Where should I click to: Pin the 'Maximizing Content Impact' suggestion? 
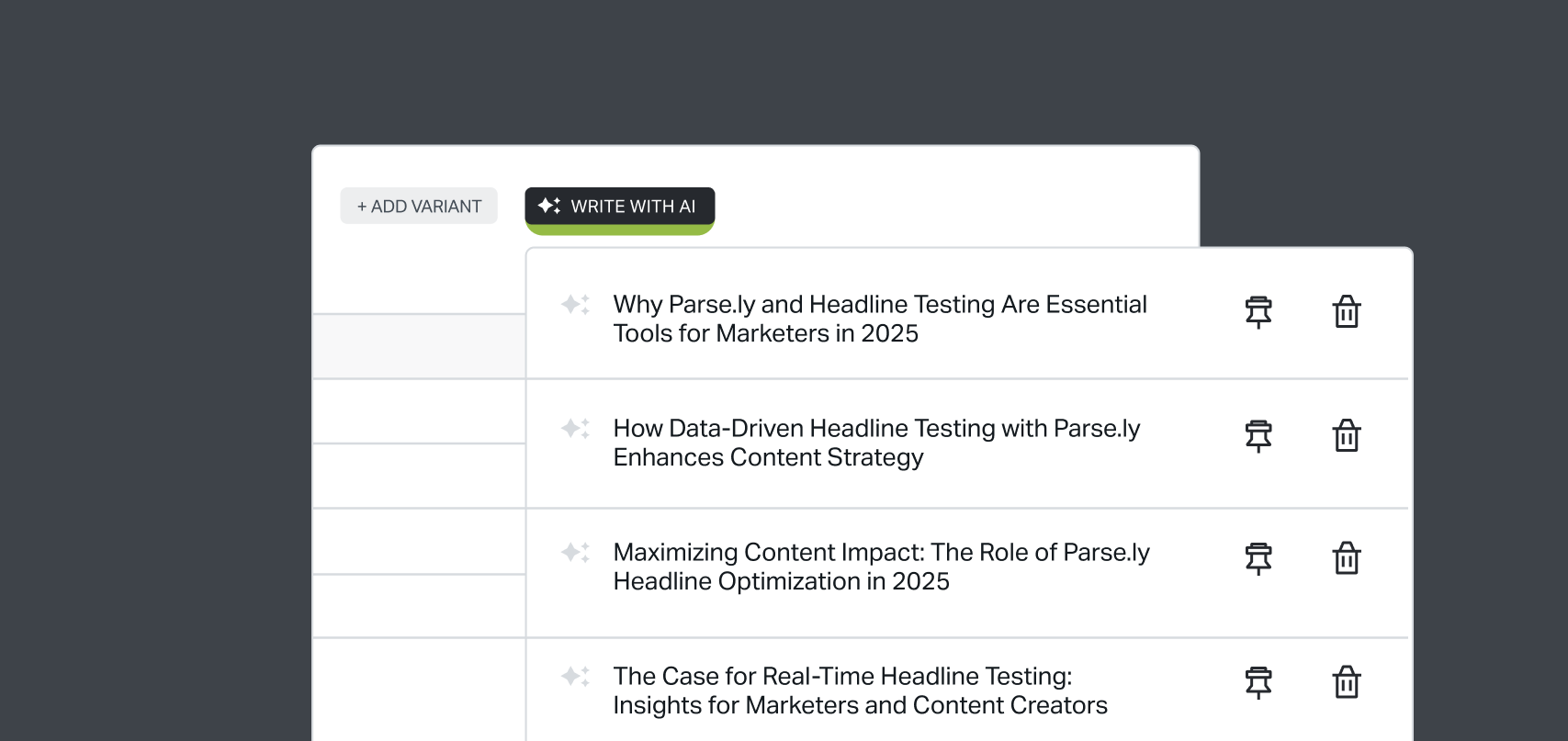click(x=1258, y=559)
